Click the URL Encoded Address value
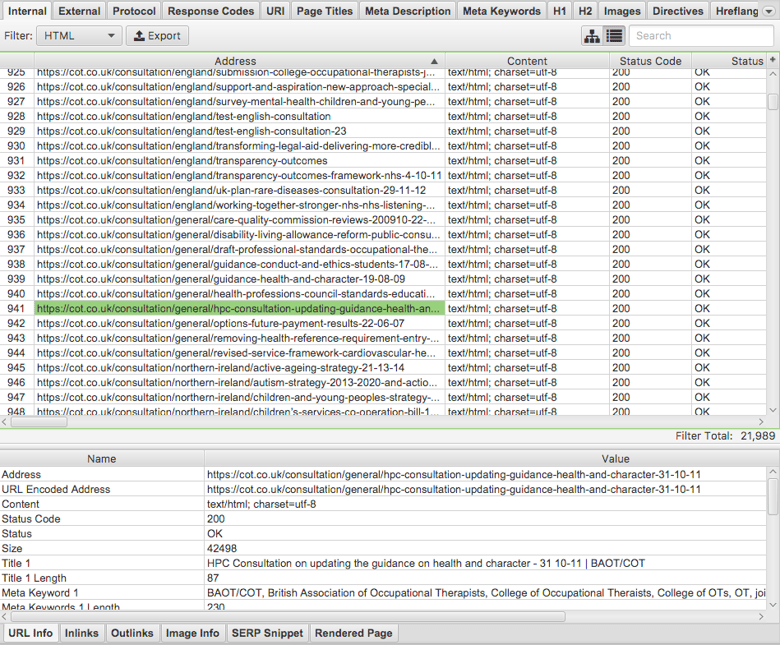This screenshot has width=780, height=645. (454, 489)
